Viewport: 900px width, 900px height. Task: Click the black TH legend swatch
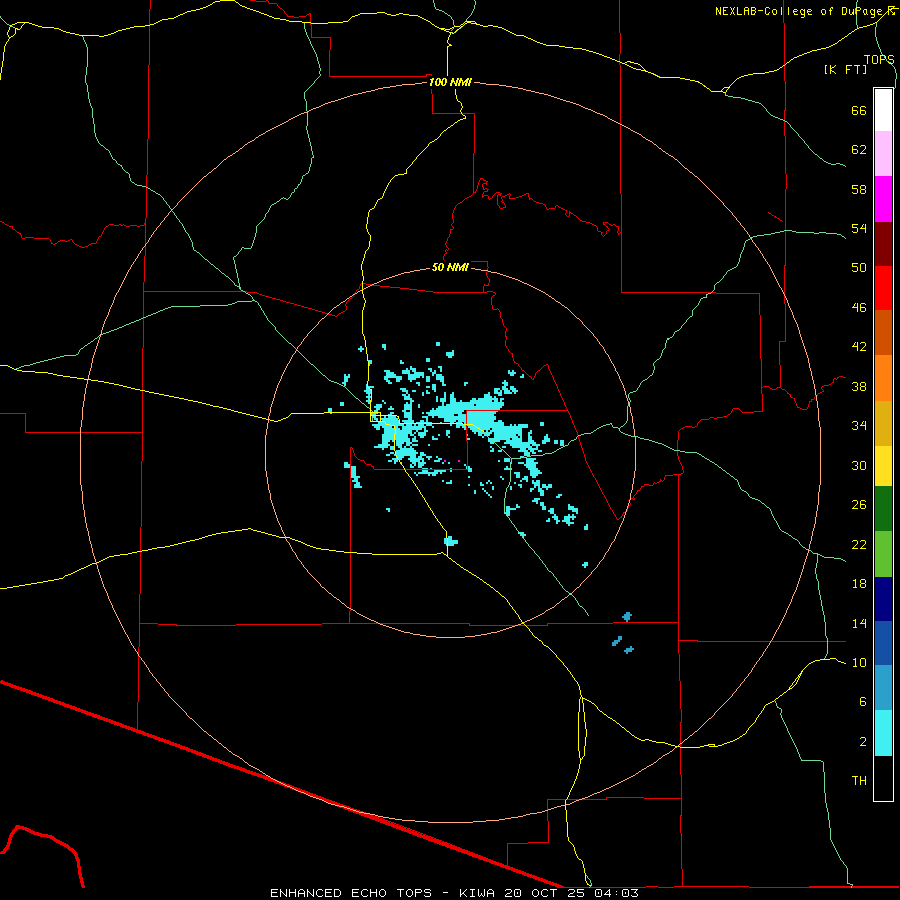click(x=883, y=778)
